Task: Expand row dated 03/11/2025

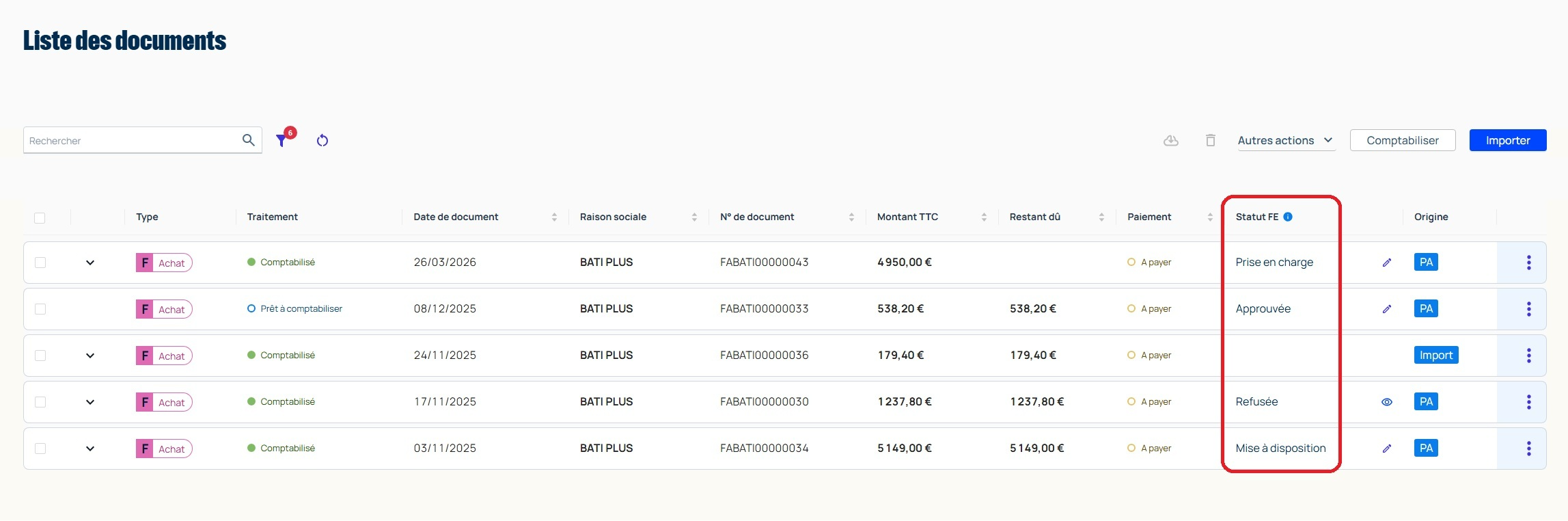Action: click(90, 449)
